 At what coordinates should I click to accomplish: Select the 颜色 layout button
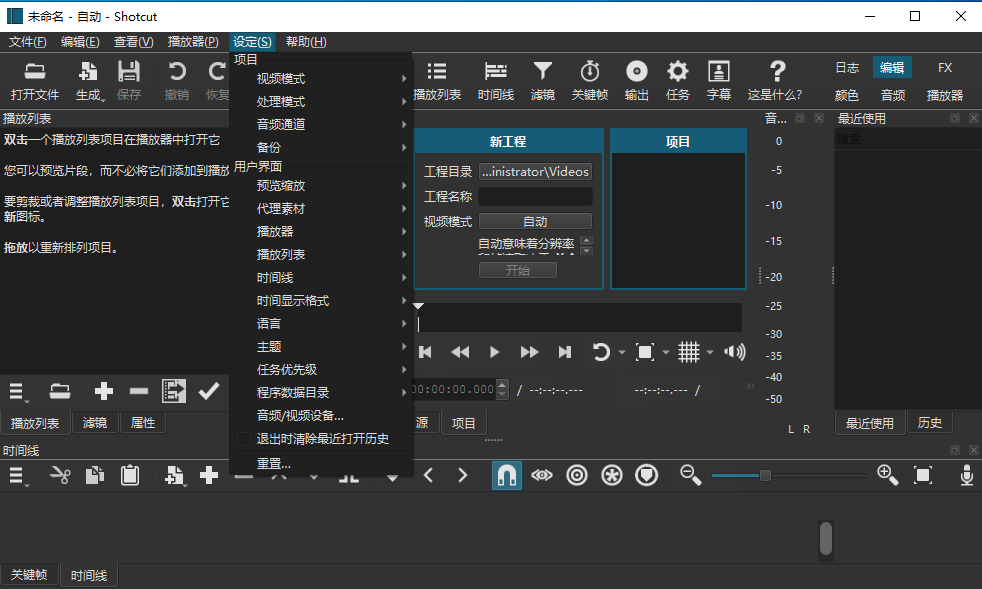pyautogui.click(x=847, y=95)
